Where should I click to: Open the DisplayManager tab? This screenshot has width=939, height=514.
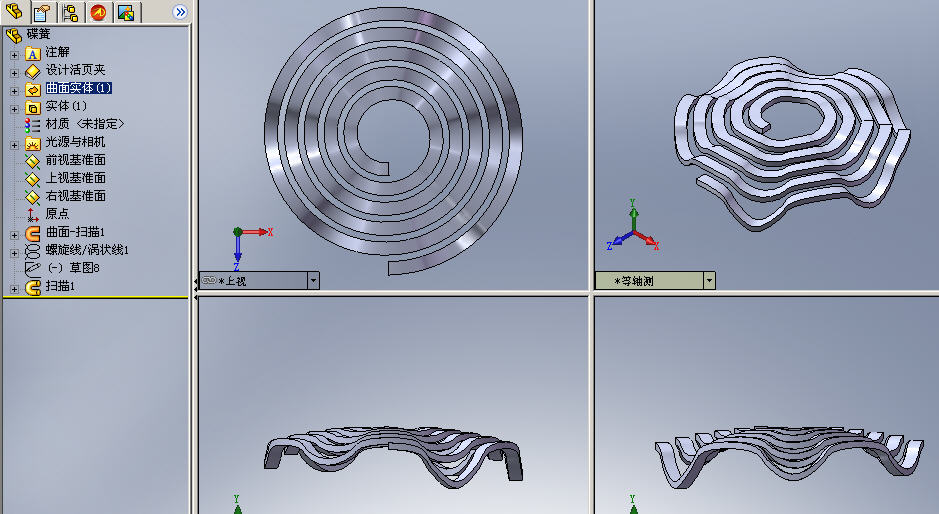(x=126, y=12)
